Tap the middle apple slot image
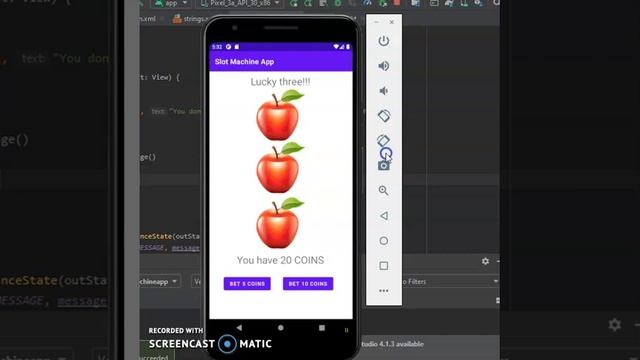640x360 pixels. 279,167
